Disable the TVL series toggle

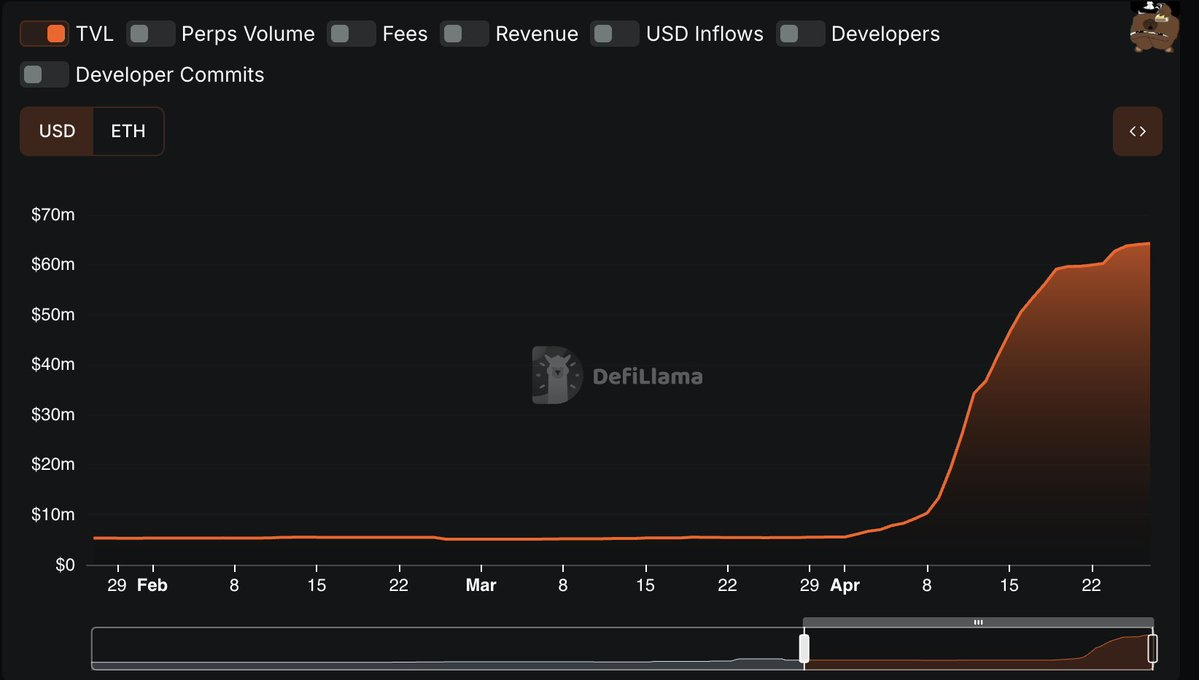coord(45,34)
